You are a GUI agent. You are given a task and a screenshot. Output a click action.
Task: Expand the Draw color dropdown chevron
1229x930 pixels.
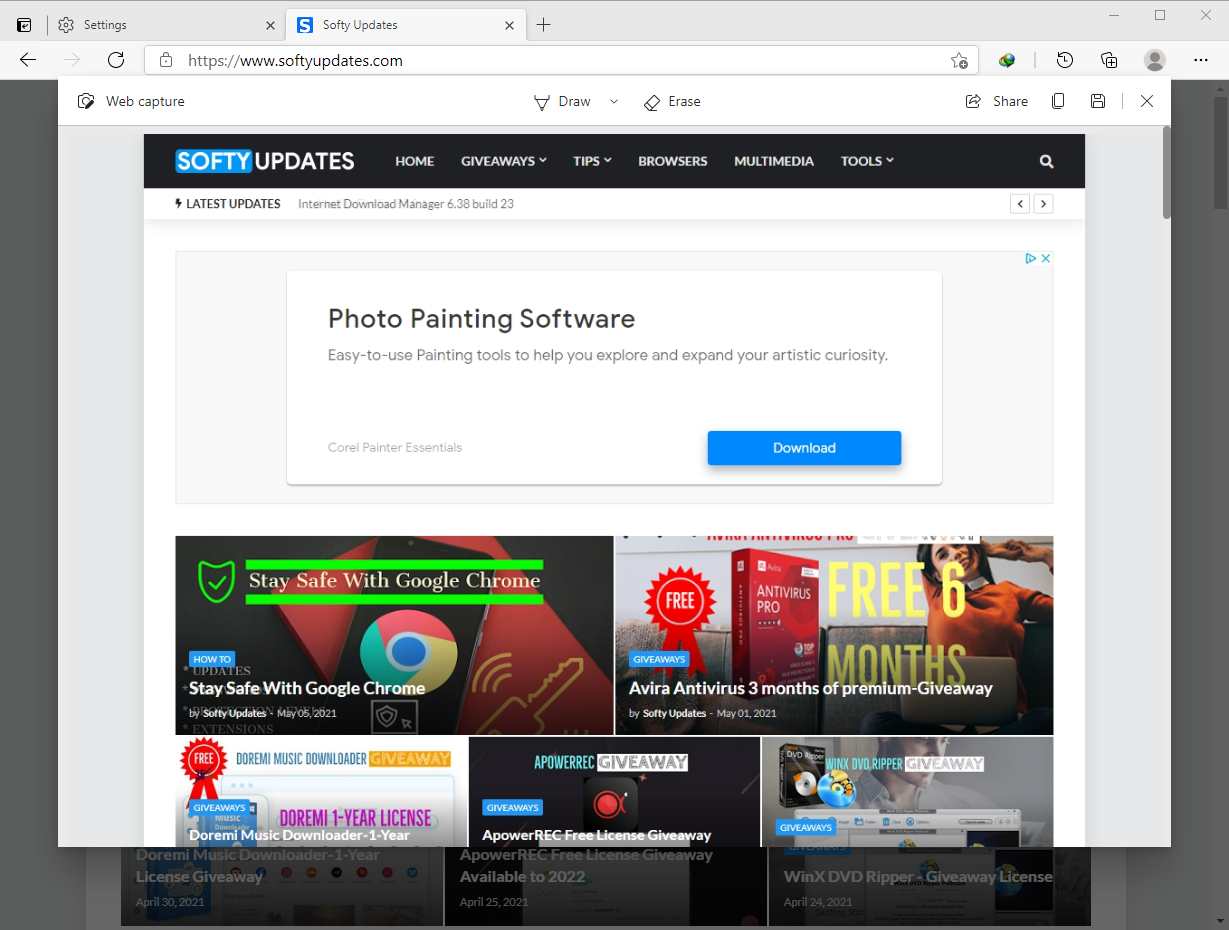click(x=614, y=101)
